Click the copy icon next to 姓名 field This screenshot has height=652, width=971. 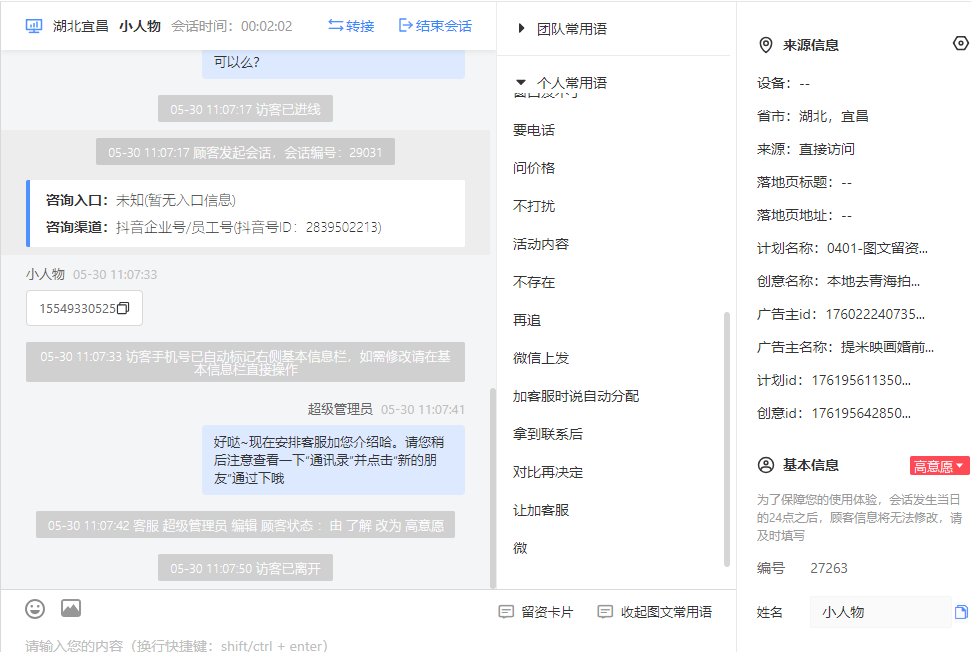[961, 612]
